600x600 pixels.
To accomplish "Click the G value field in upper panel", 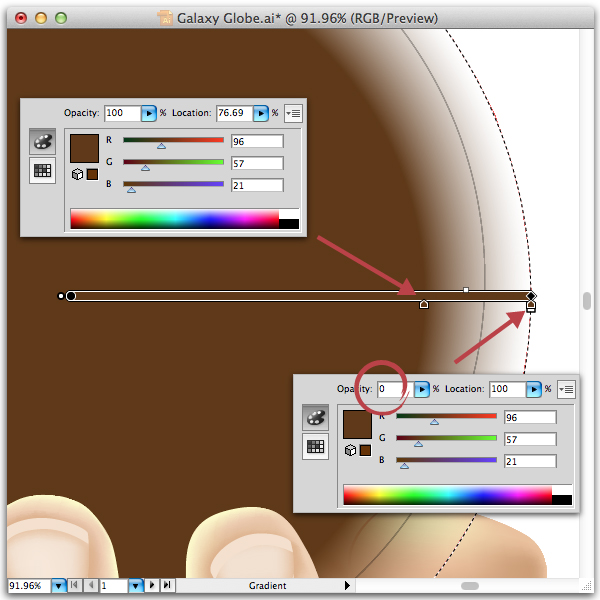I will 257,163.
